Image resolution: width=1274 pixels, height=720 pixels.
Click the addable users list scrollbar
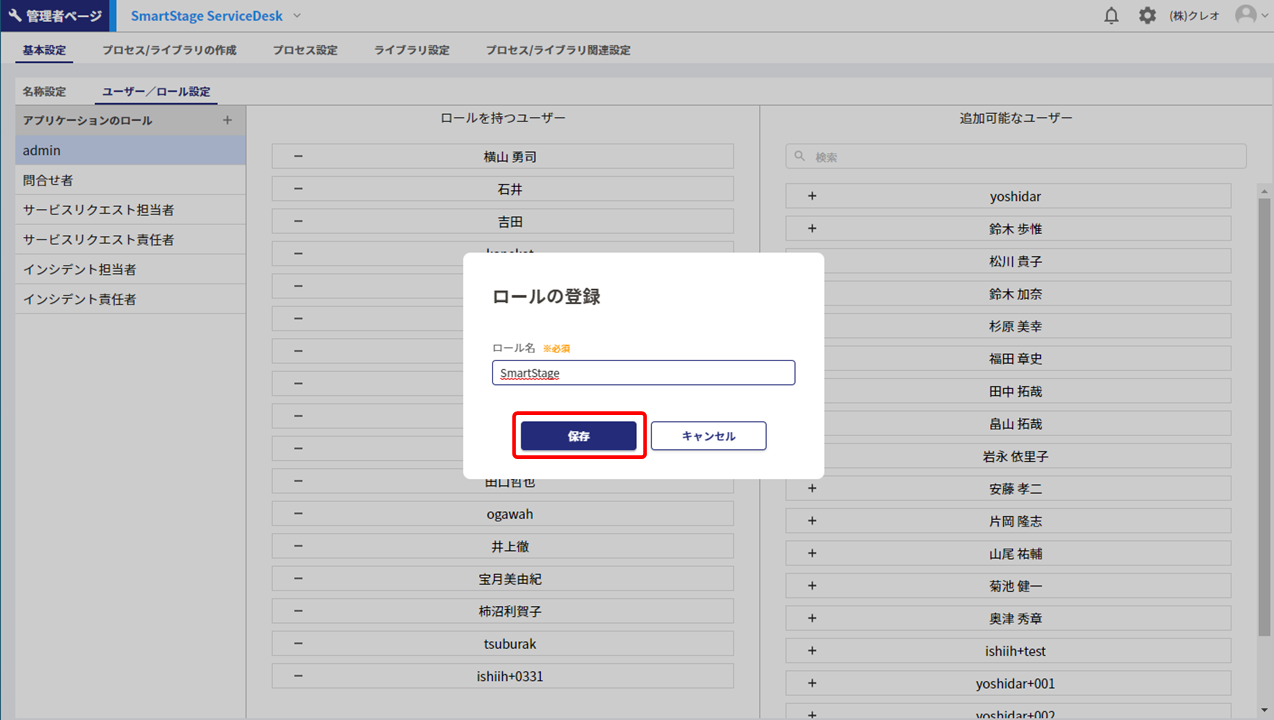[x=1264, y=400]
